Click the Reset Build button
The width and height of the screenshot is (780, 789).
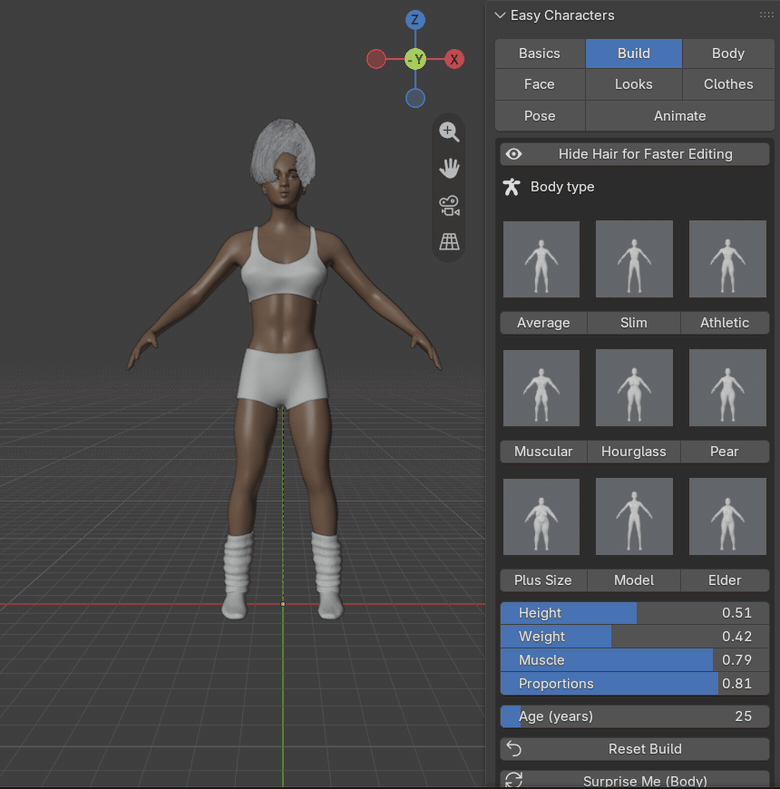point(635,749)
